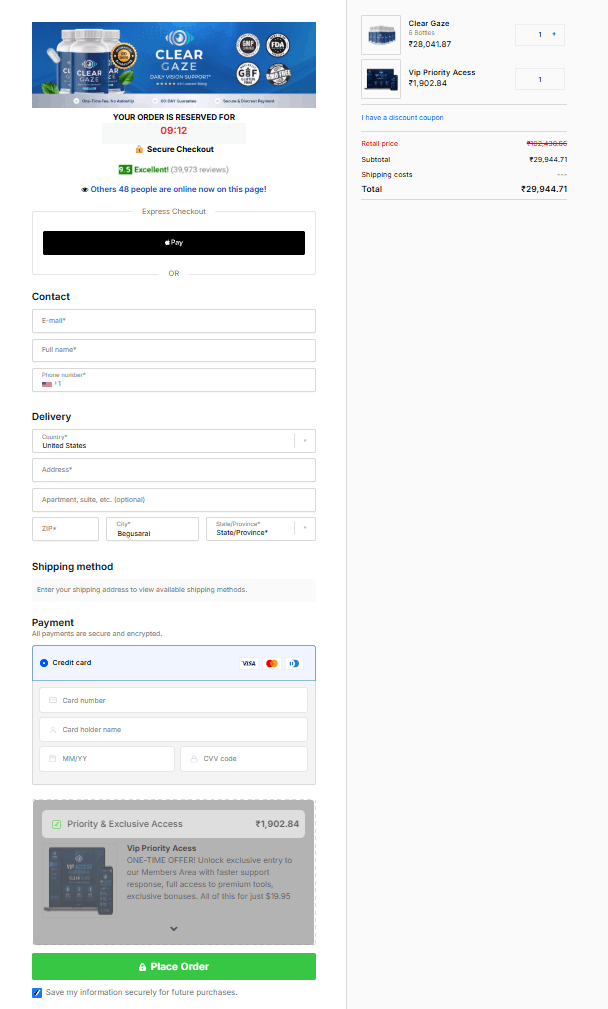Click the lock icon beside Secure Checkout
Image resolution: width=608 pixels, height=1009 pixels.
tap(139, 149)
